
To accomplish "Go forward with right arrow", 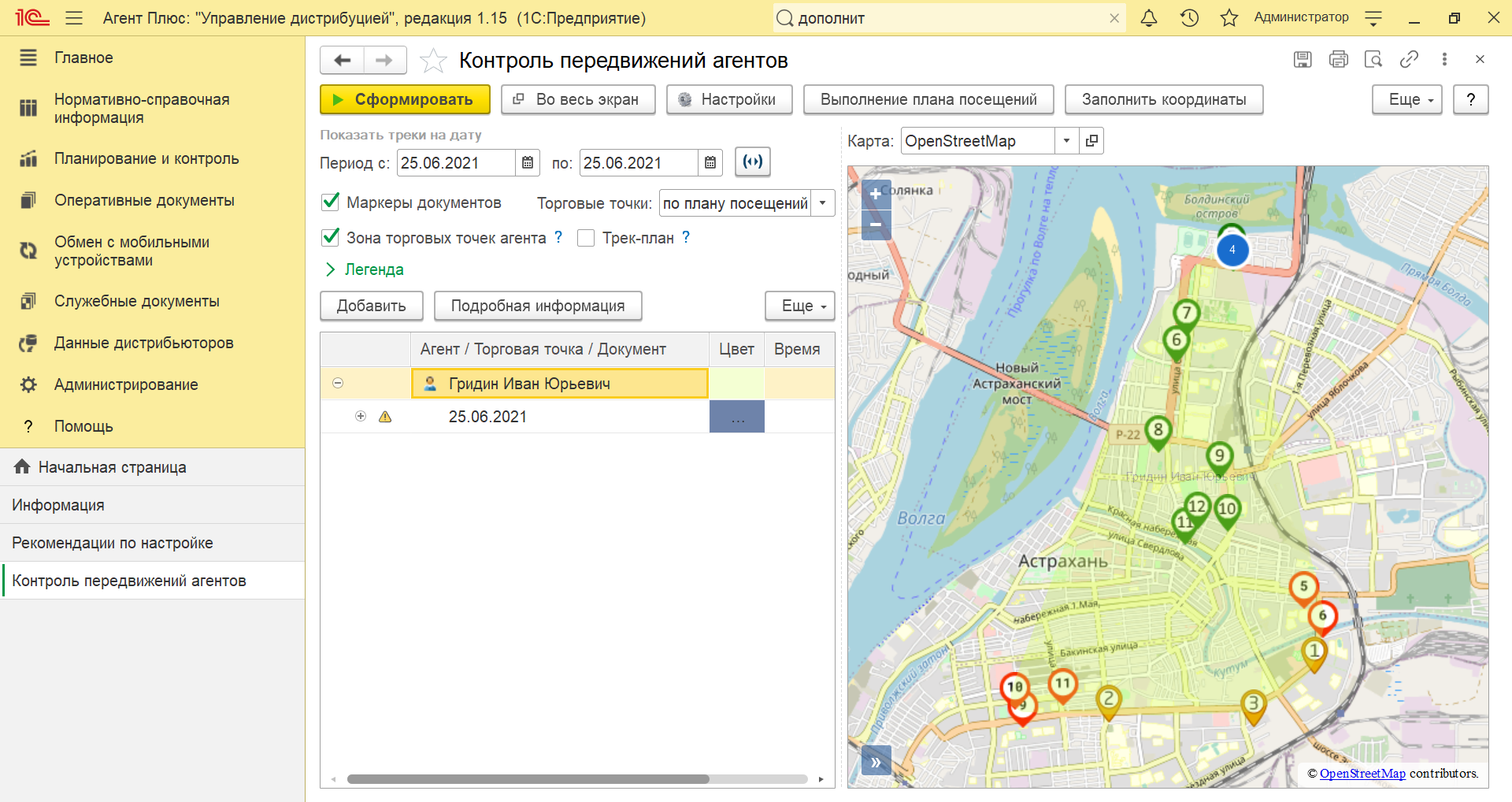I will pos(384,60).
